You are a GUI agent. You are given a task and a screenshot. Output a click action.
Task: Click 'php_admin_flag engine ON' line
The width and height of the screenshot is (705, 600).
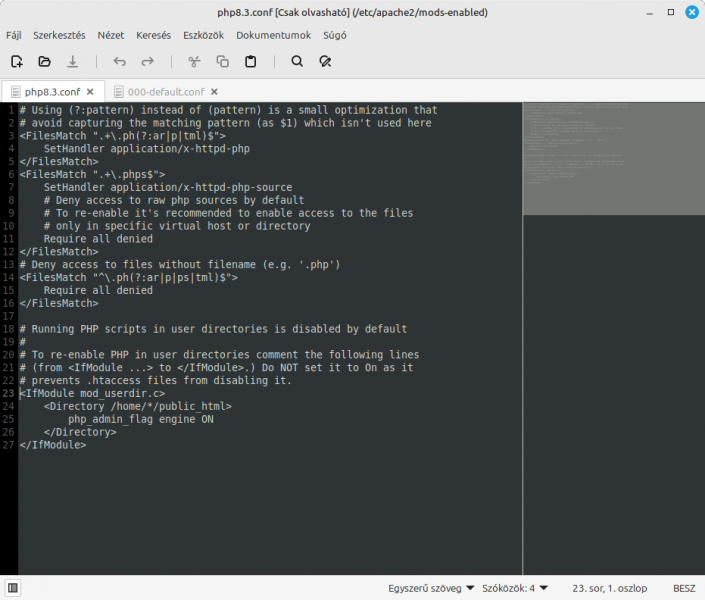(x=141, y=419)
